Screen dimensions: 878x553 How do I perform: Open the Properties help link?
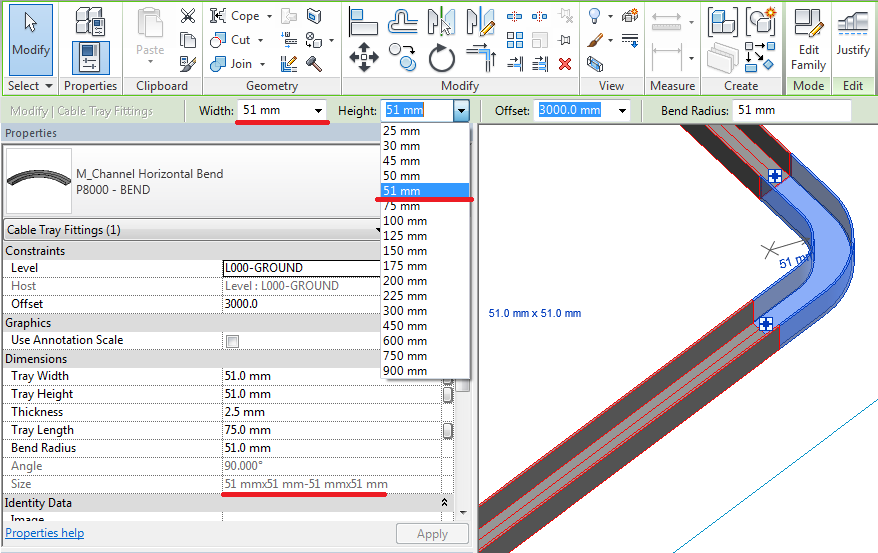click(45, 533)
